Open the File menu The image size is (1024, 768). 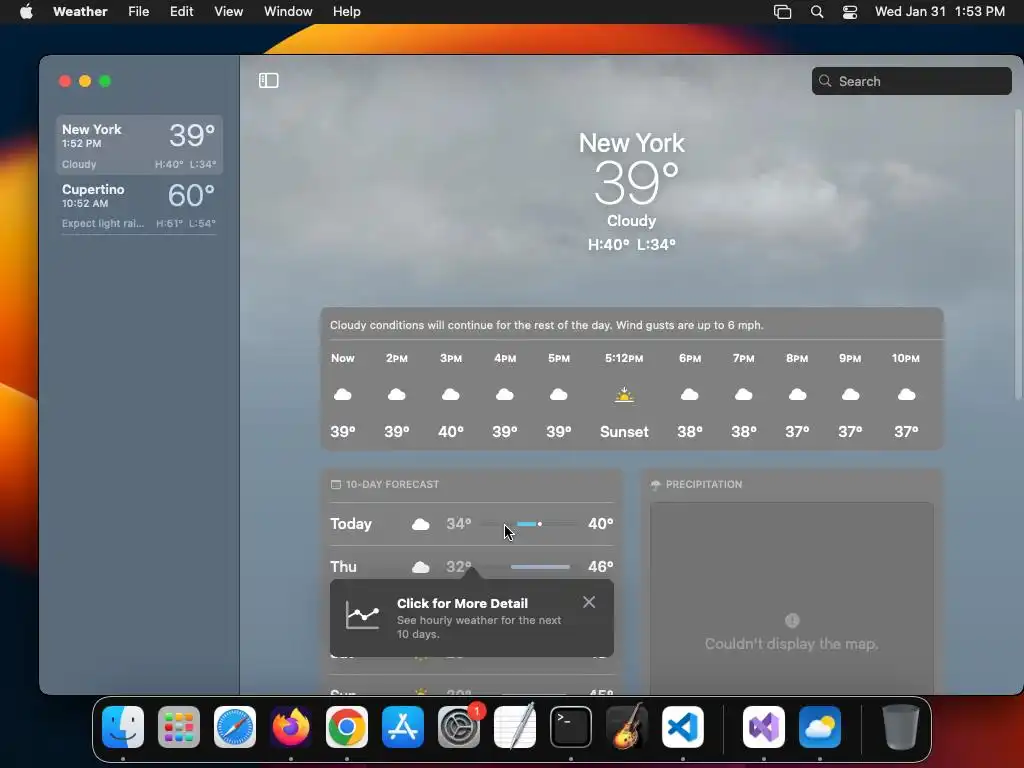coord(138,12)
